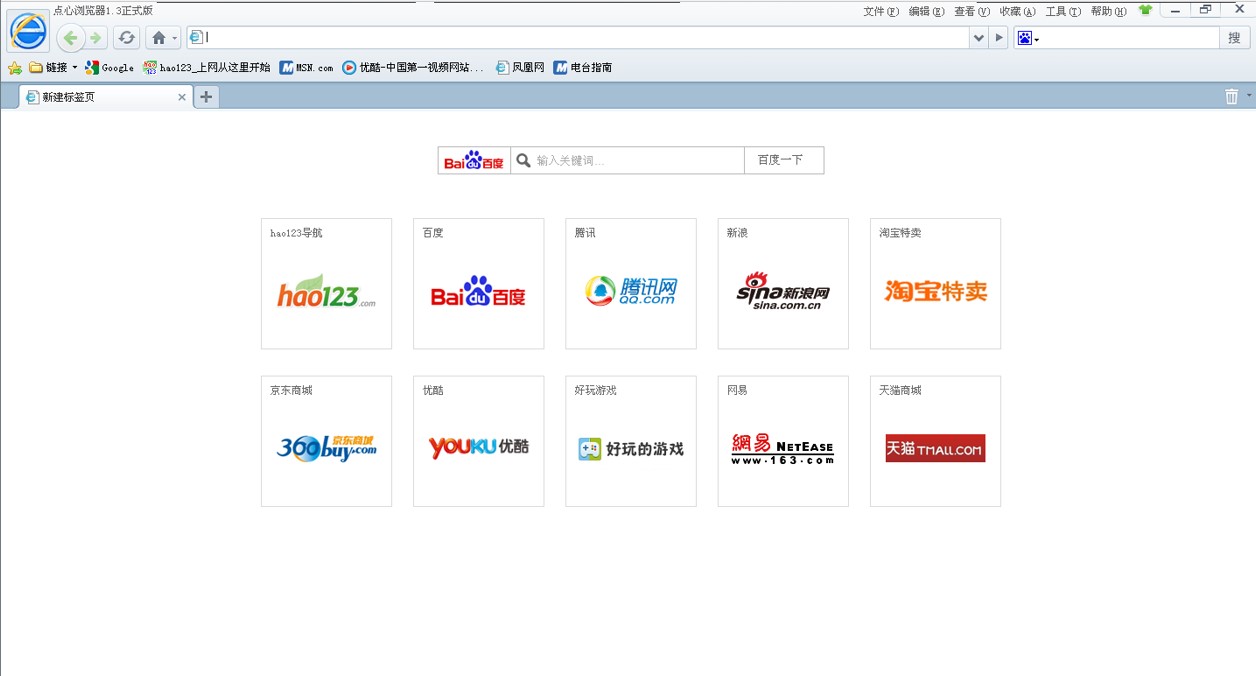The image size is (1256, 676).
Task: Click the favorites star icon in bookmarks bar
Action: click(15, 68)
